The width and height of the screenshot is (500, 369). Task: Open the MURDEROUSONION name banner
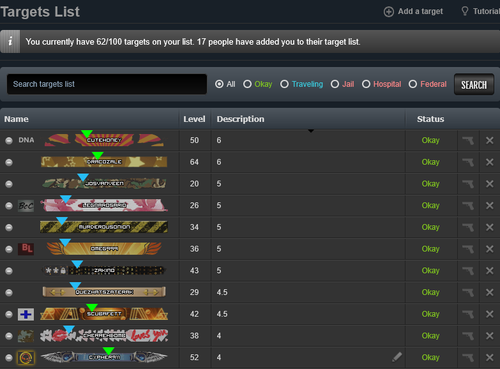104,227
